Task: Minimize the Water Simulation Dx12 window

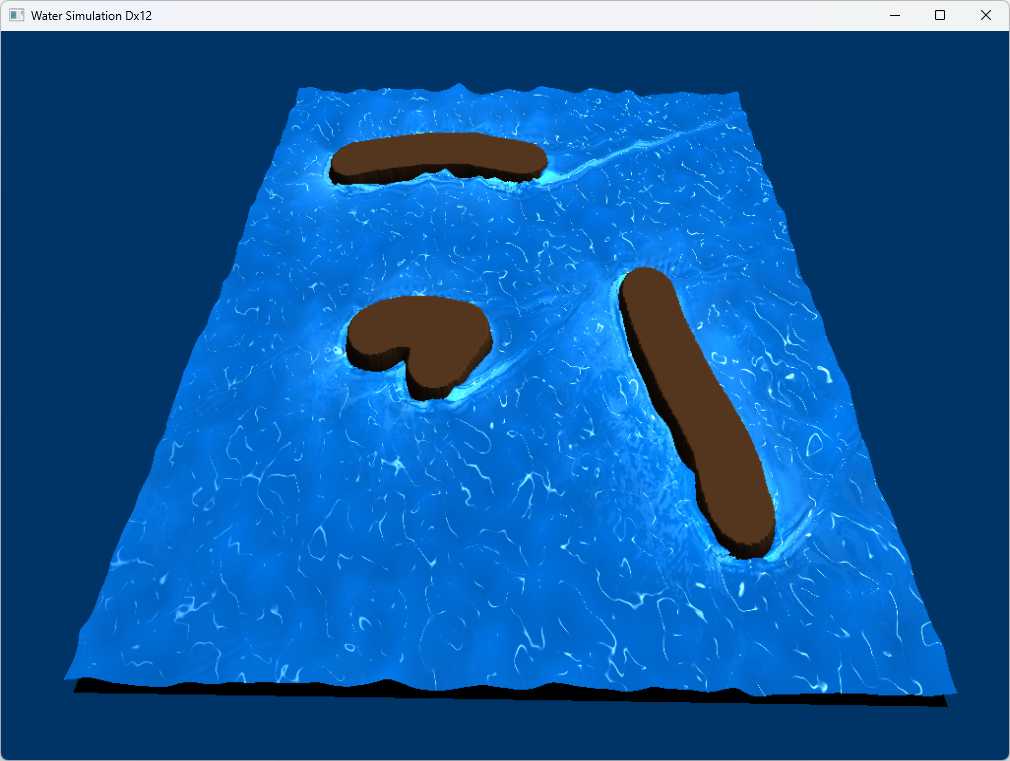Action: 895,15
